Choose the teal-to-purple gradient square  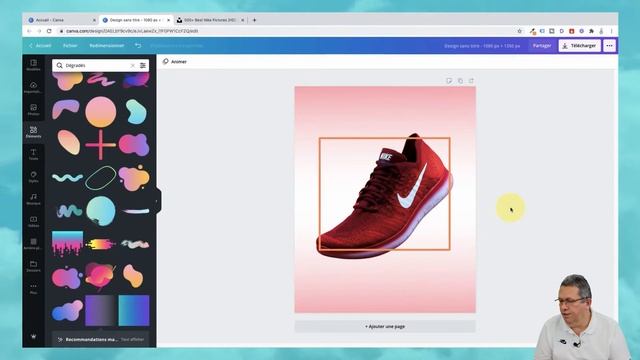click(x=134, y=311)
